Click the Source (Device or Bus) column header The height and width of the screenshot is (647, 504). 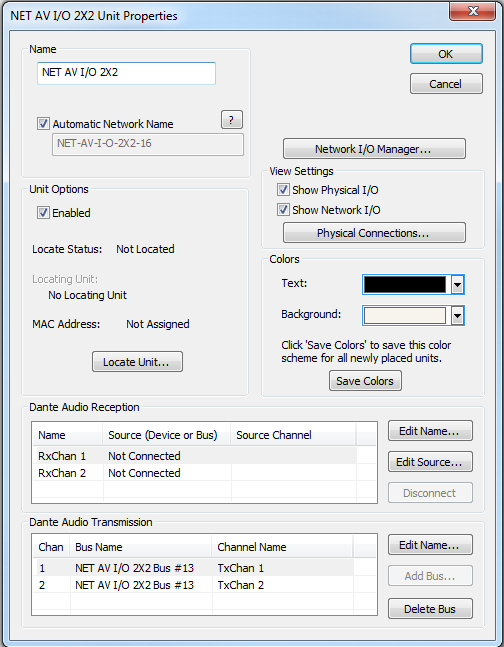[x=167, y=435]
